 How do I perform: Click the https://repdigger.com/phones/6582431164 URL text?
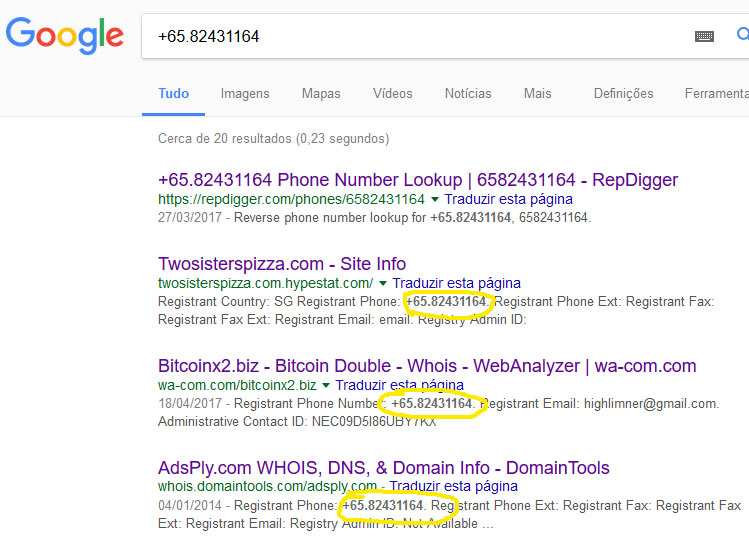(x=291, y=199)
